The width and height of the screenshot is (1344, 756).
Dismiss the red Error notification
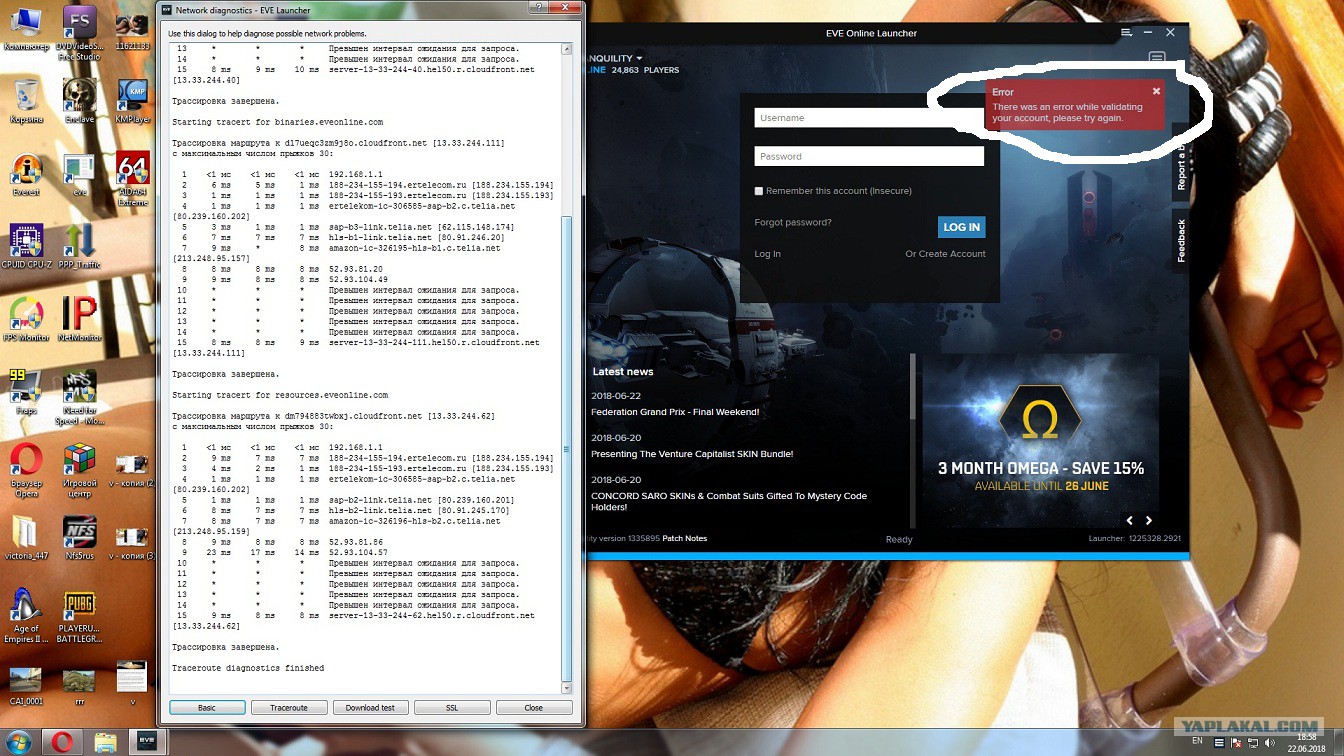(1156, 91)
